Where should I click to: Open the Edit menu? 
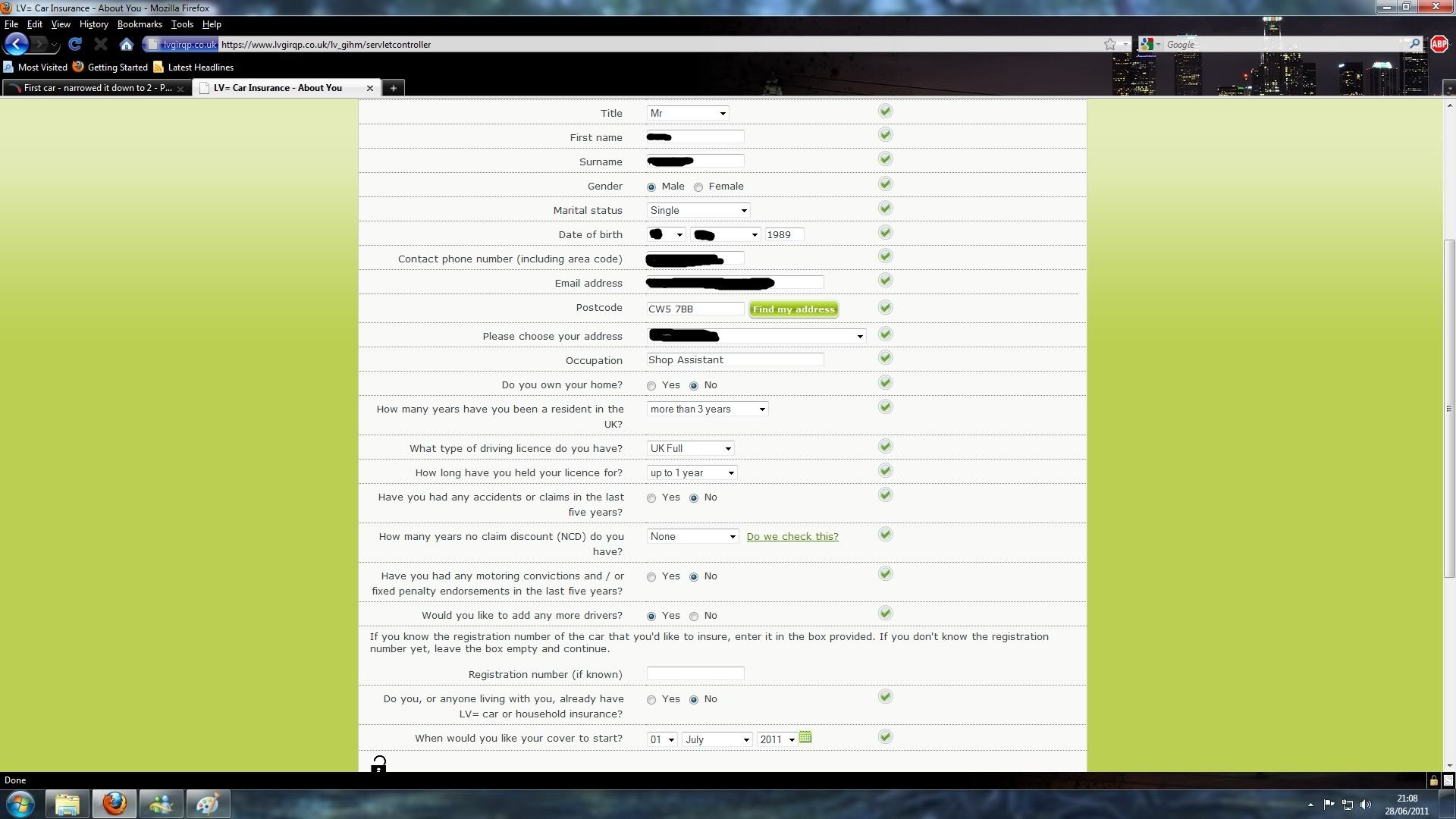(x=34, y=24)
